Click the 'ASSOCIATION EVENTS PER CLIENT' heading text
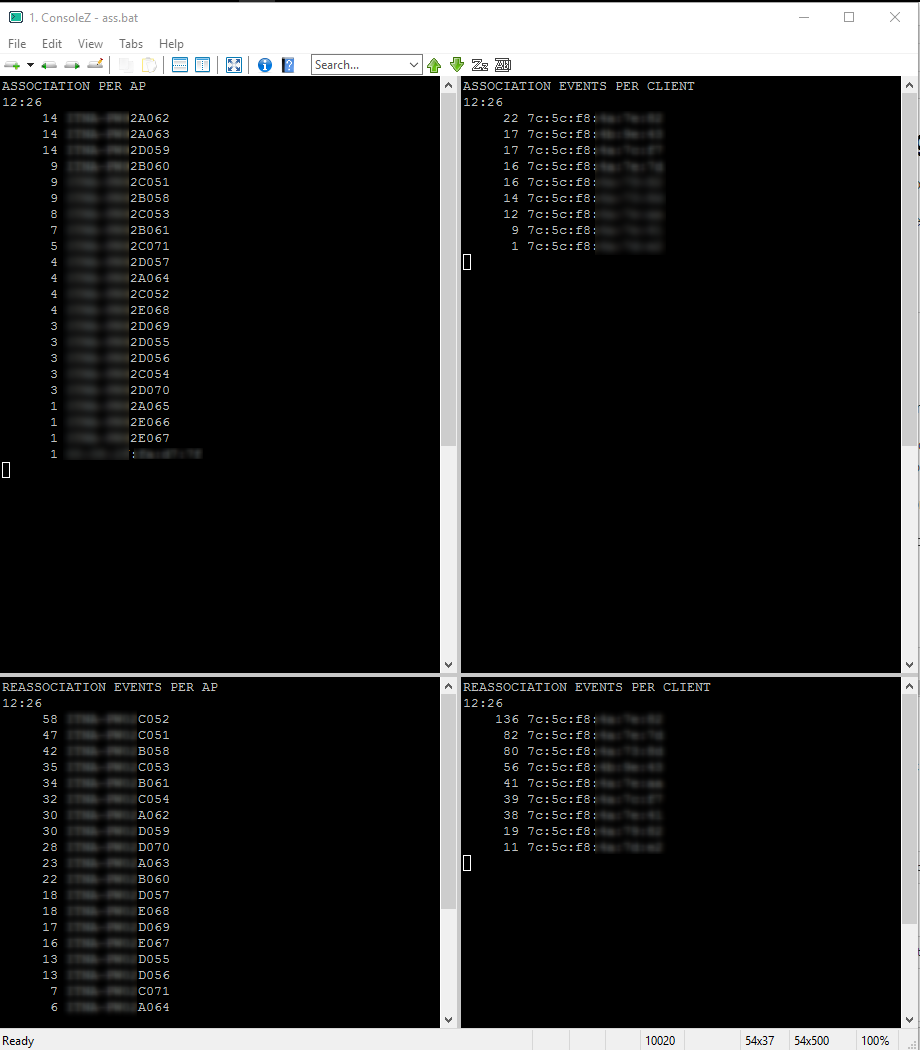The image size is (920, 1050). click(x=579, y=86)
